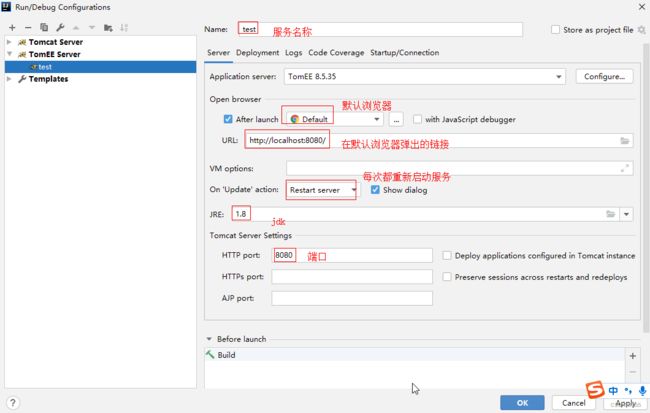Switch to the Deployment tab
This screenshot has width=650, height=413.
coord(257,53)
